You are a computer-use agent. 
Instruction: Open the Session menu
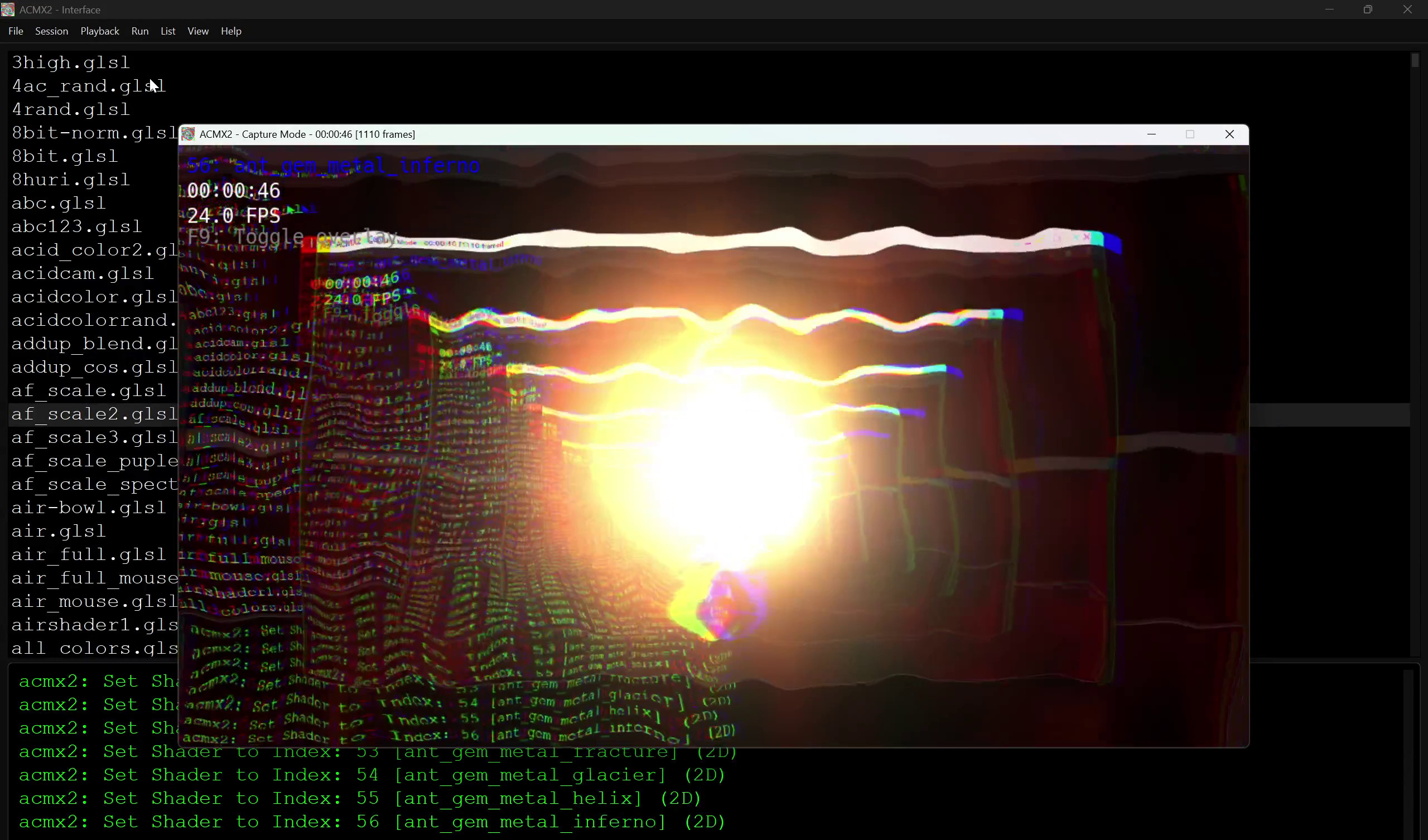[x=51, y=31]
